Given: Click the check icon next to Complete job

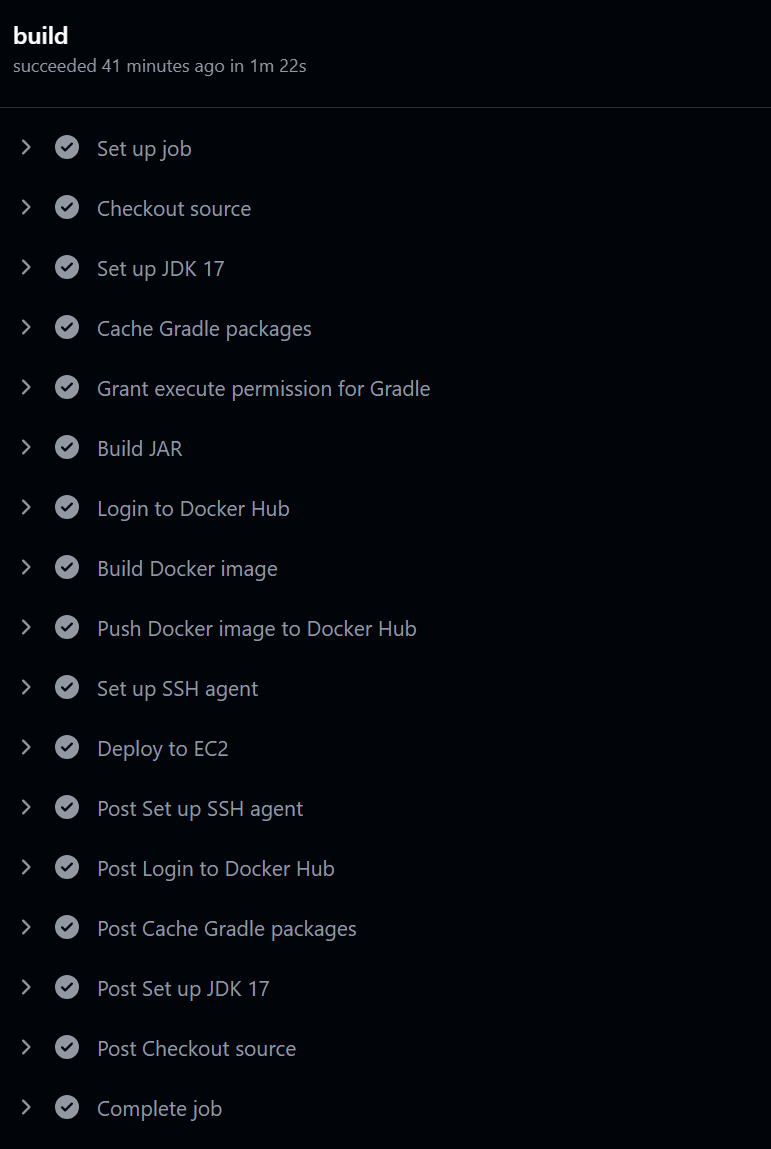Looking at the screenshot, I should (67, 1107).
